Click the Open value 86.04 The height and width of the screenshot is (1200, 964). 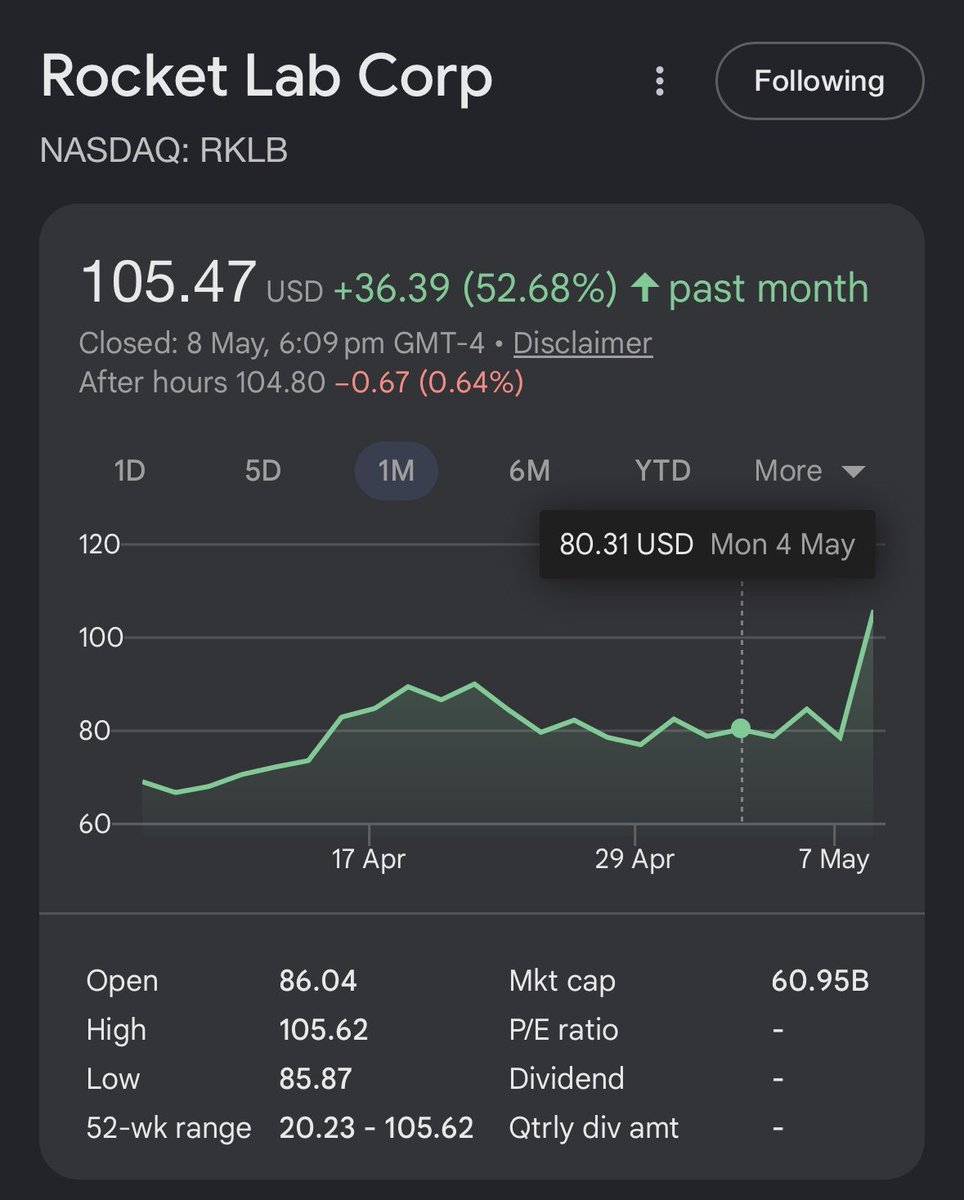pos(318,981)
